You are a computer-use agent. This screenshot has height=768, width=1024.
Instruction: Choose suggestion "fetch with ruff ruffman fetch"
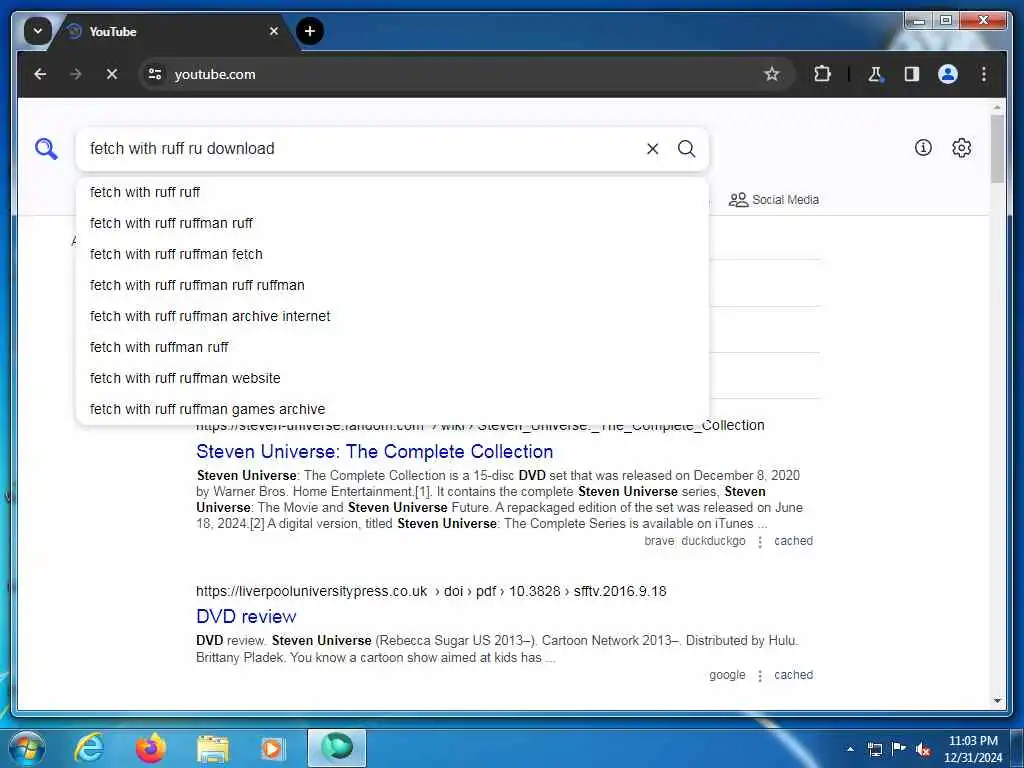[392, 254]
